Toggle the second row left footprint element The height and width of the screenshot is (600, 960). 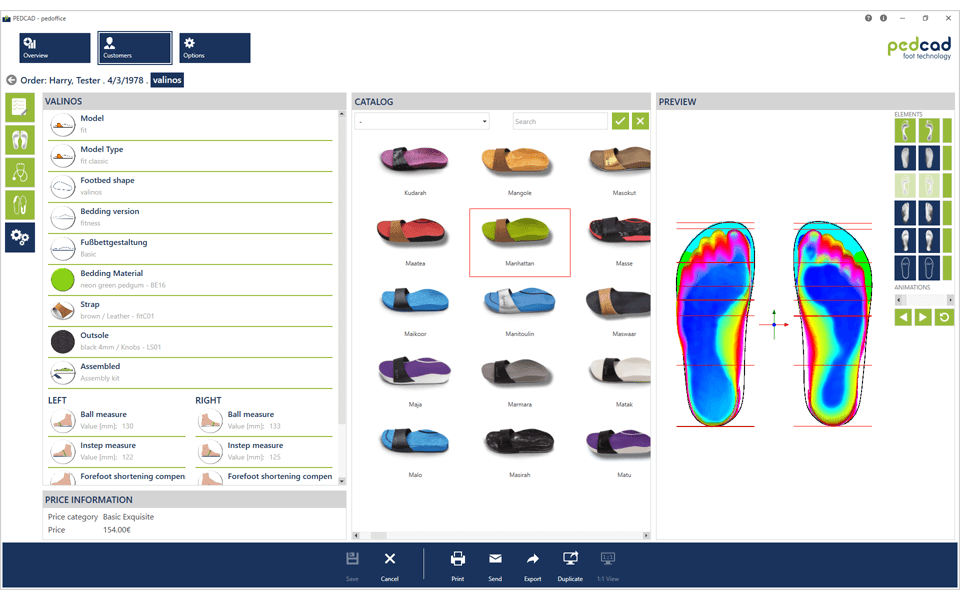905,157
